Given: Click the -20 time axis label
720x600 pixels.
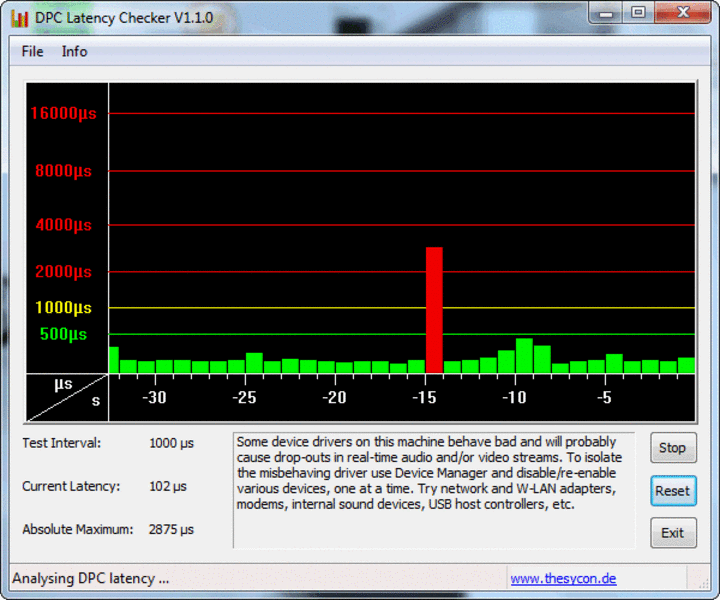Looking at the screenshot, I should pos(334,398).
